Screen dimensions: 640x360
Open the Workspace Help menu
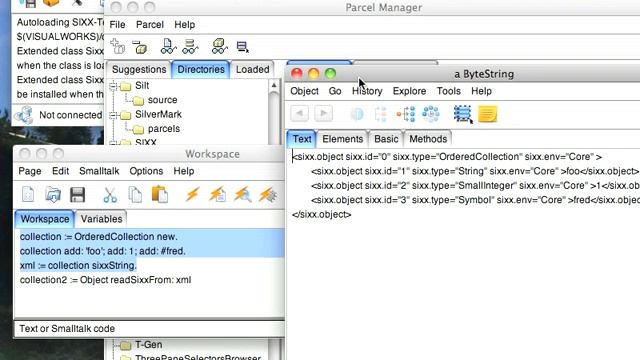click(x=184, y=171)
